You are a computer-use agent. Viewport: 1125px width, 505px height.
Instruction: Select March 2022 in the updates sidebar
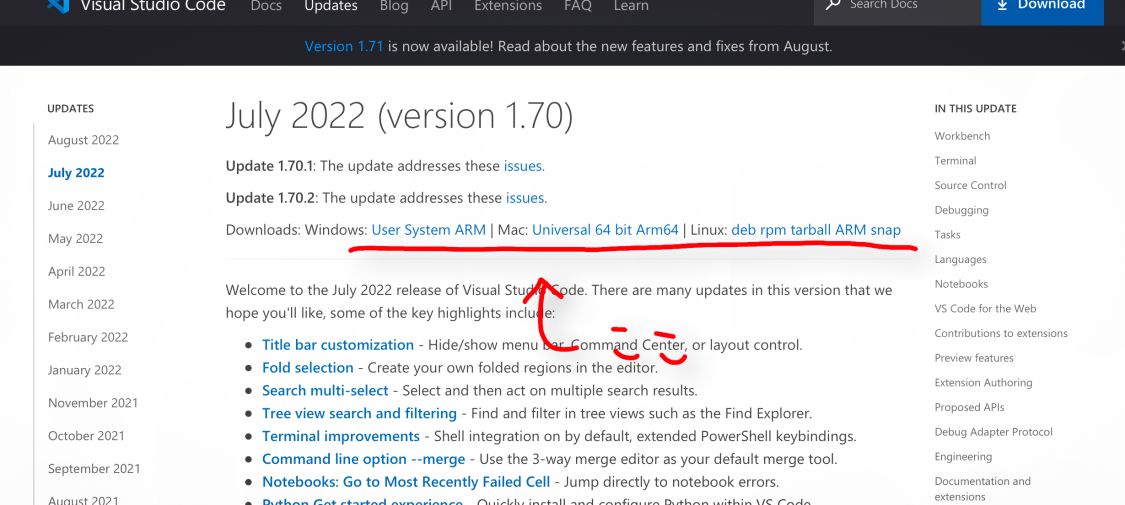pos(81,304)
